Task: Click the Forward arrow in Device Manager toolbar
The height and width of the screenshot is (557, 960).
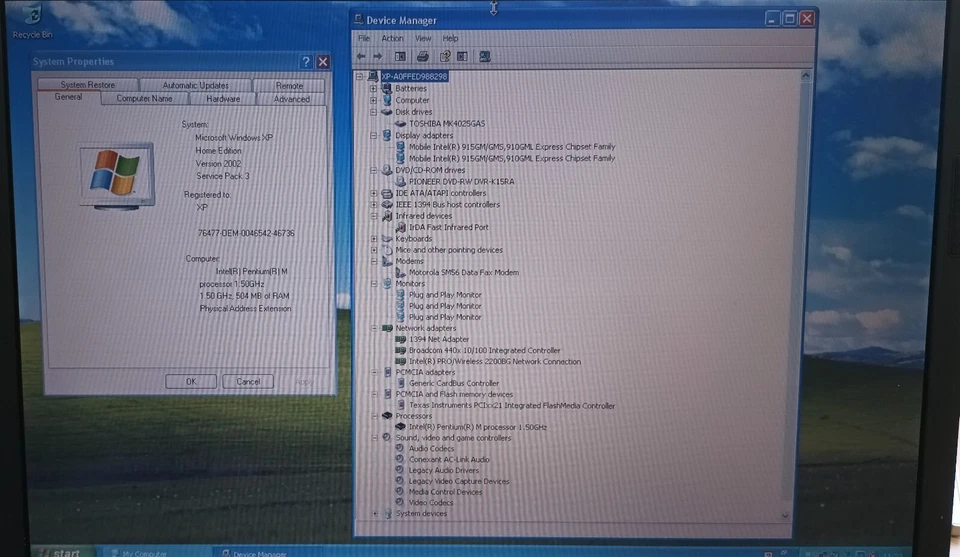Action: pyautogui.click(x=378, y=56)
